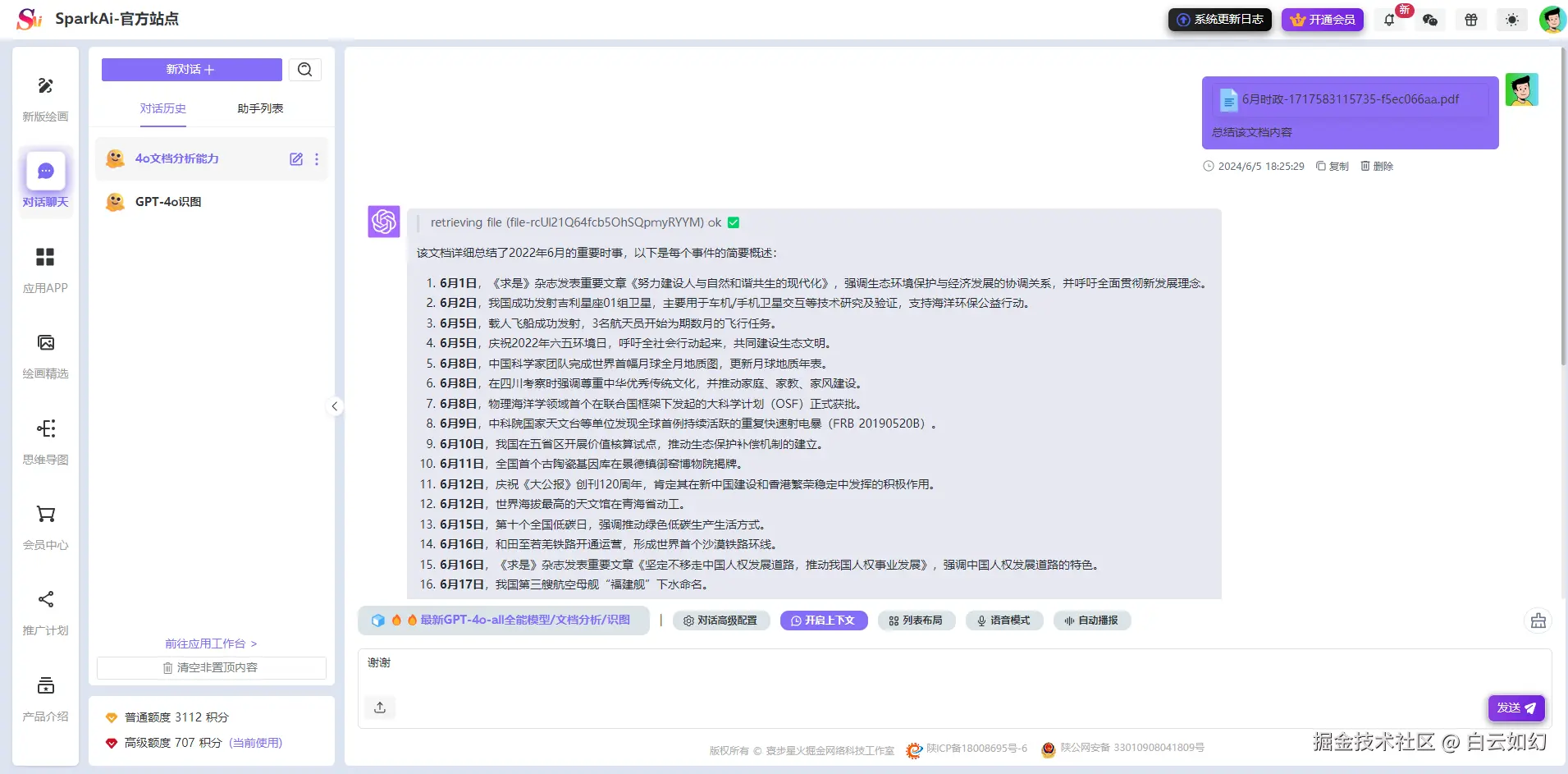Viewport: 1568px width, 774px height.
Task: Click the 发送 send button
Action: [x=1515, y=708]
